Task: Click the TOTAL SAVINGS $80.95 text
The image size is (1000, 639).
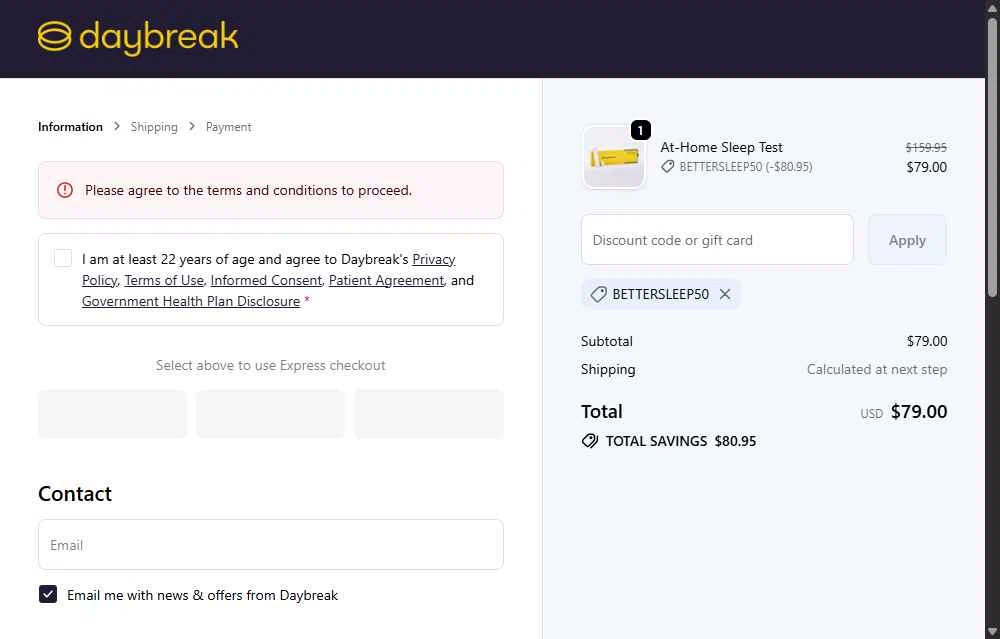Action: [680, 441]
